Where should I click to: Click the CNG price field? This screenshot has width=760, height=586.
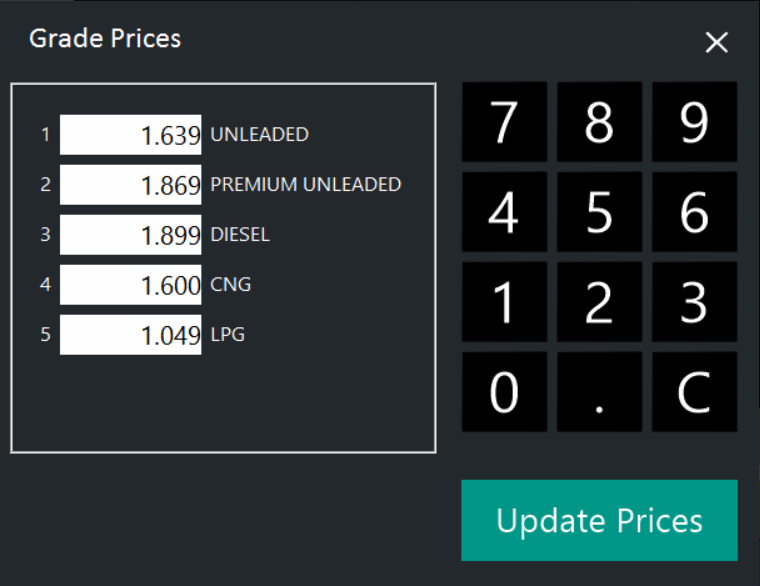coord(131,285)
